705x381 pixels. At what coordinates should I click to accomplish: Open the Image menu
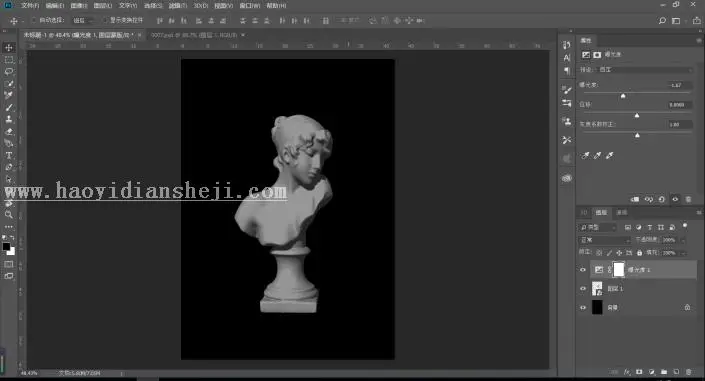[x=79, y=5]
